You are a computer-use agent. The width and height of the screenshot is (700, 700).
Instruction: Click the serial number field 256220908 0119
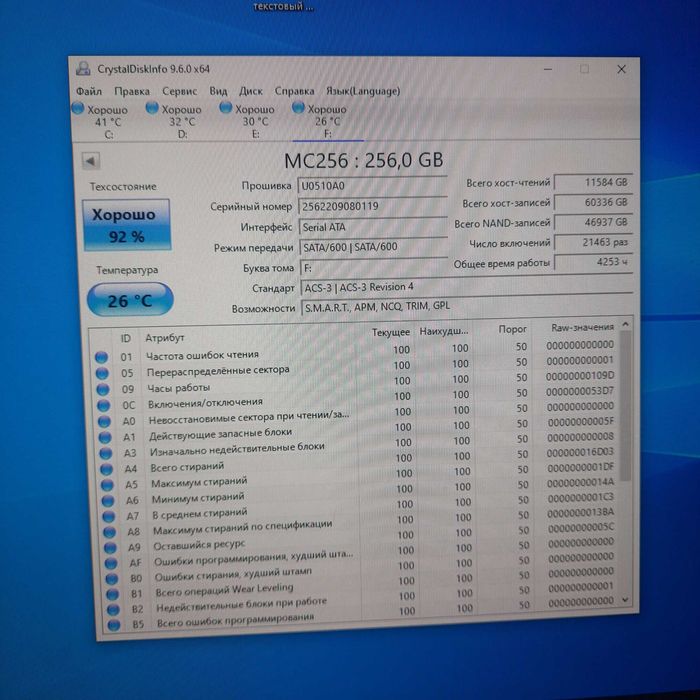tap(373, 206)
